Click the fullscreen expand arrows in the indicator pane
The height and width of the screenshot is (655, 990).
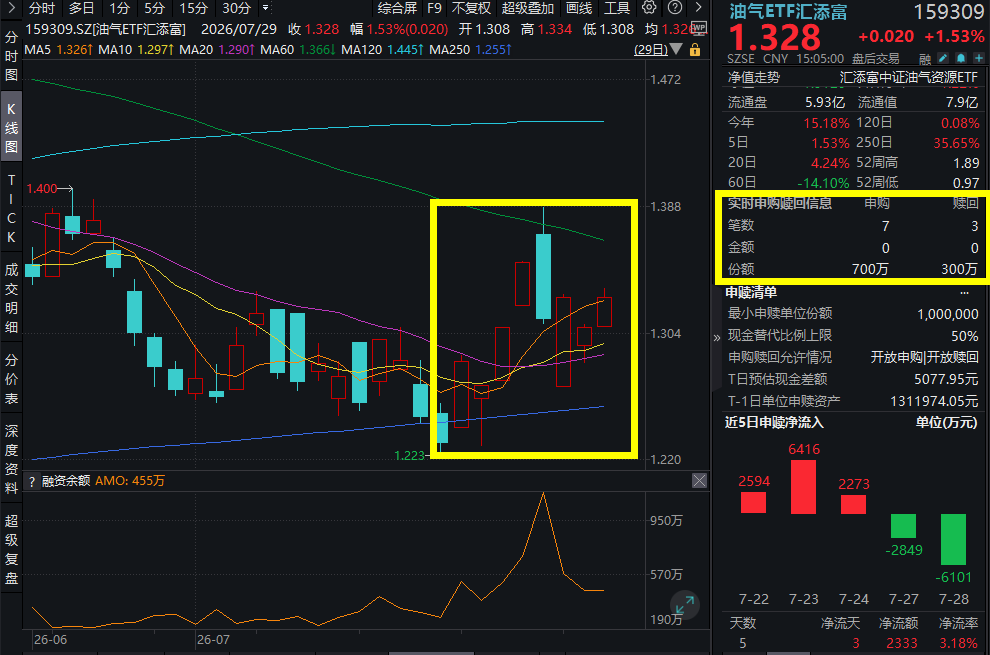[x=685, y=605]
